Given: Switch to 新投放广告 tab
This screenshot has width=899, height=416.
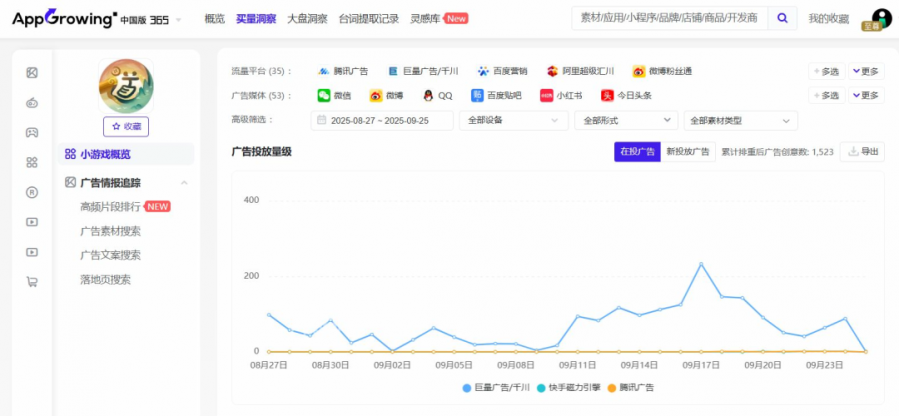Looking at the screenshot, I should pos(687,152).
